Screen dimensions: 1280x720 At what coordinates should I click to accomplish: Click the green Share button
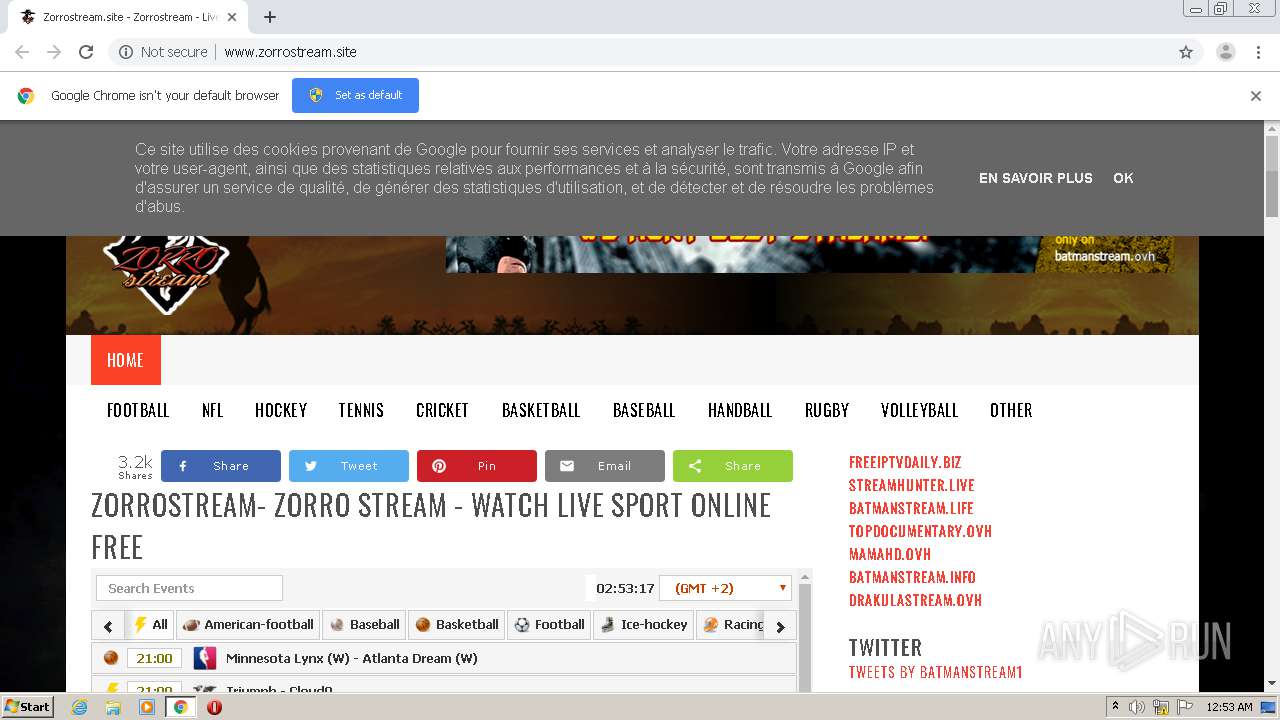click(733, 466)
